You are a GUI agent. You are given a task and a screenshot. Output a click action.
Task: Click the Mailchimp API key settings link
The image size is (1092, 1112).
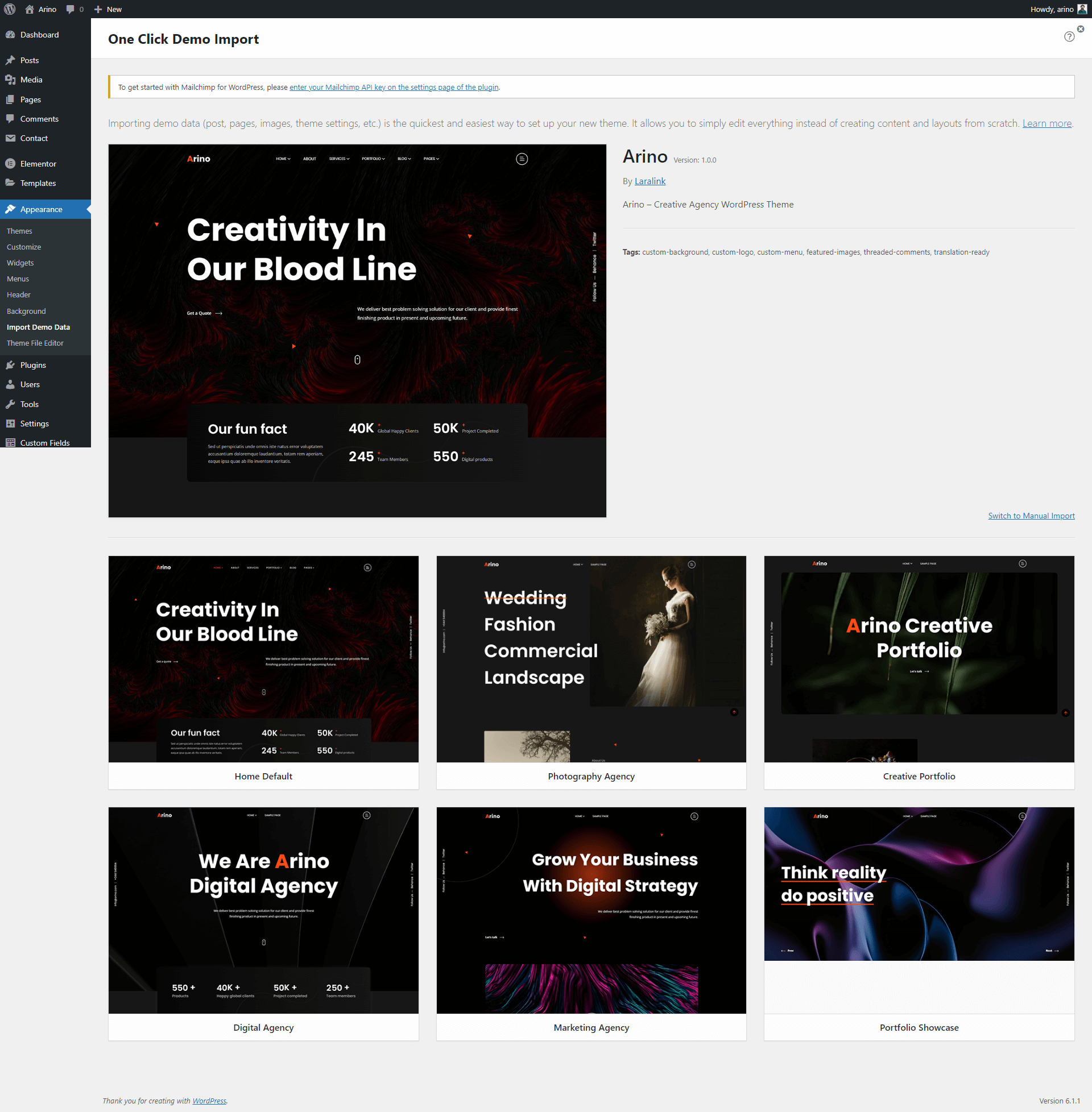pos(394,87)
